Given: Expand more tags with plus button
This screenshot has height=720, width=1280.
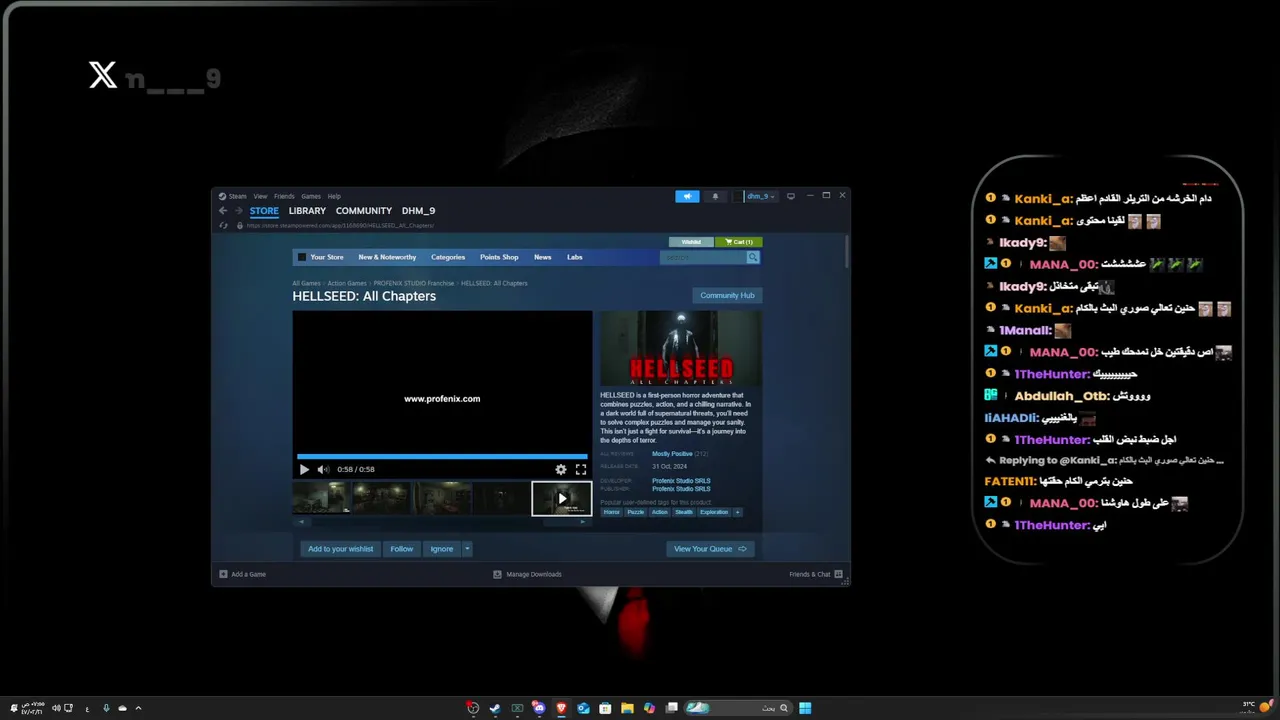Looking at the screenshot, I should point(738,512).
